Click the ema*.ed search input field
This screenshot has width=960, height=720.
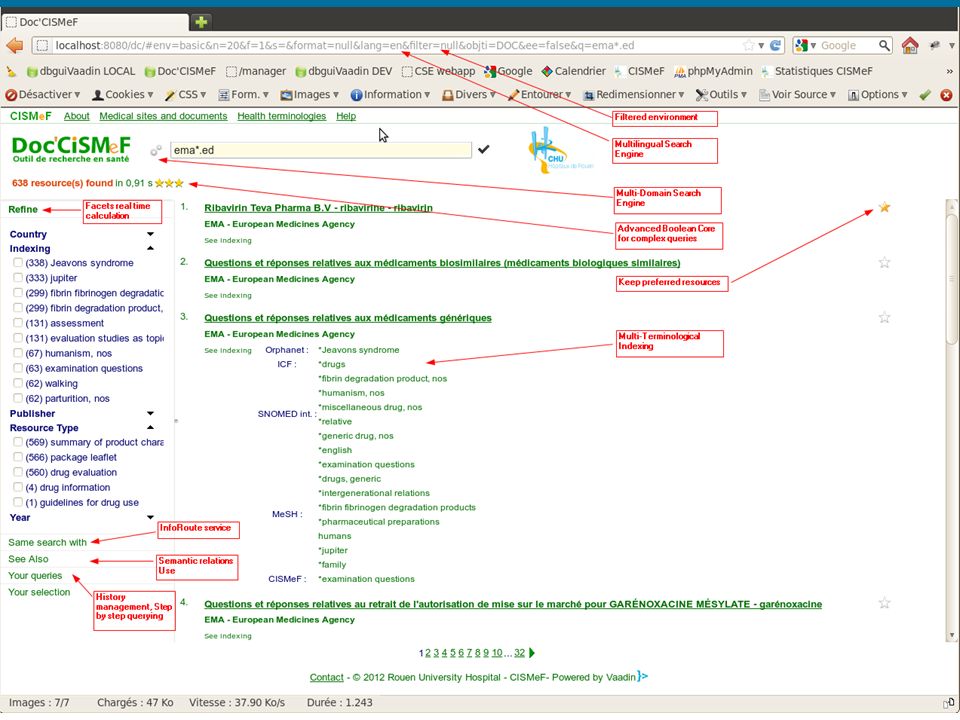(x=321, y=150)
